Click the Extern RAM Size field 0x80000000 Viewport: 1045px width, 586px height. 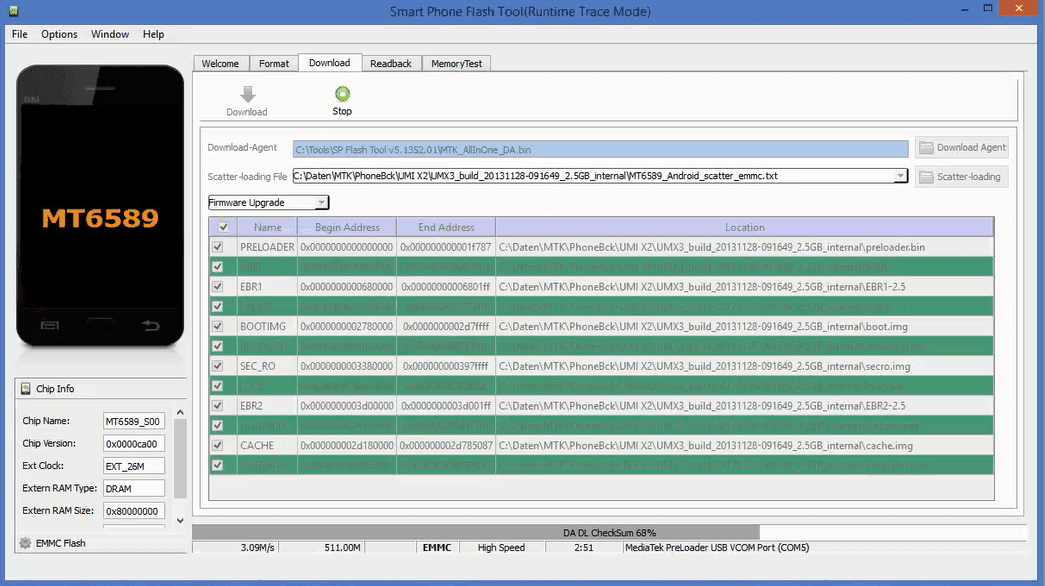tap(133, 511)
